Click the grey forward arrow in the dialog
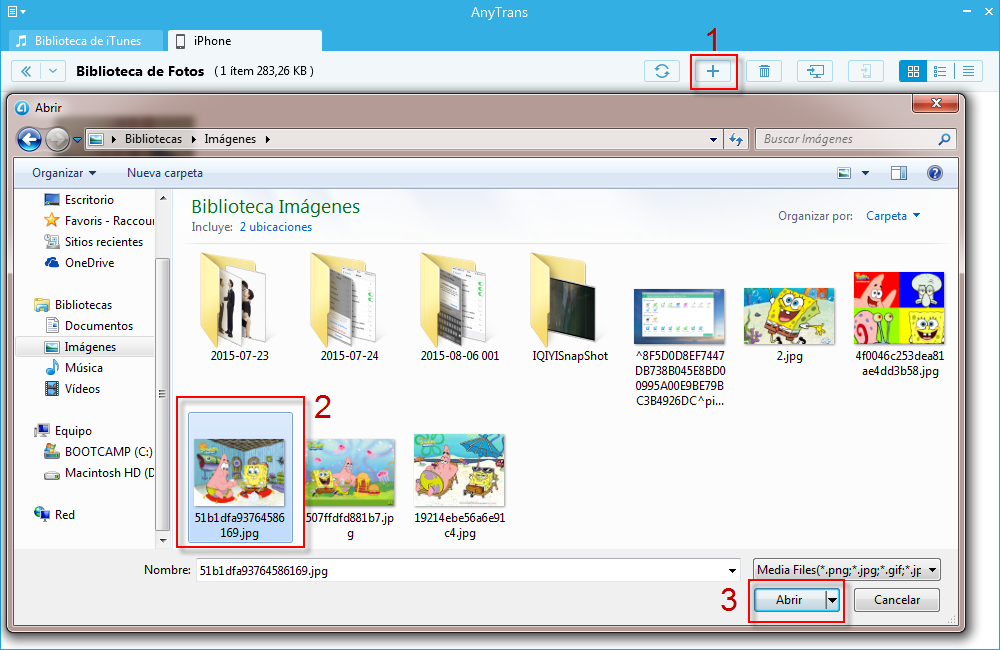This screenshot has height=650, width=1000. pyautogui.click(x=57, y=139)
